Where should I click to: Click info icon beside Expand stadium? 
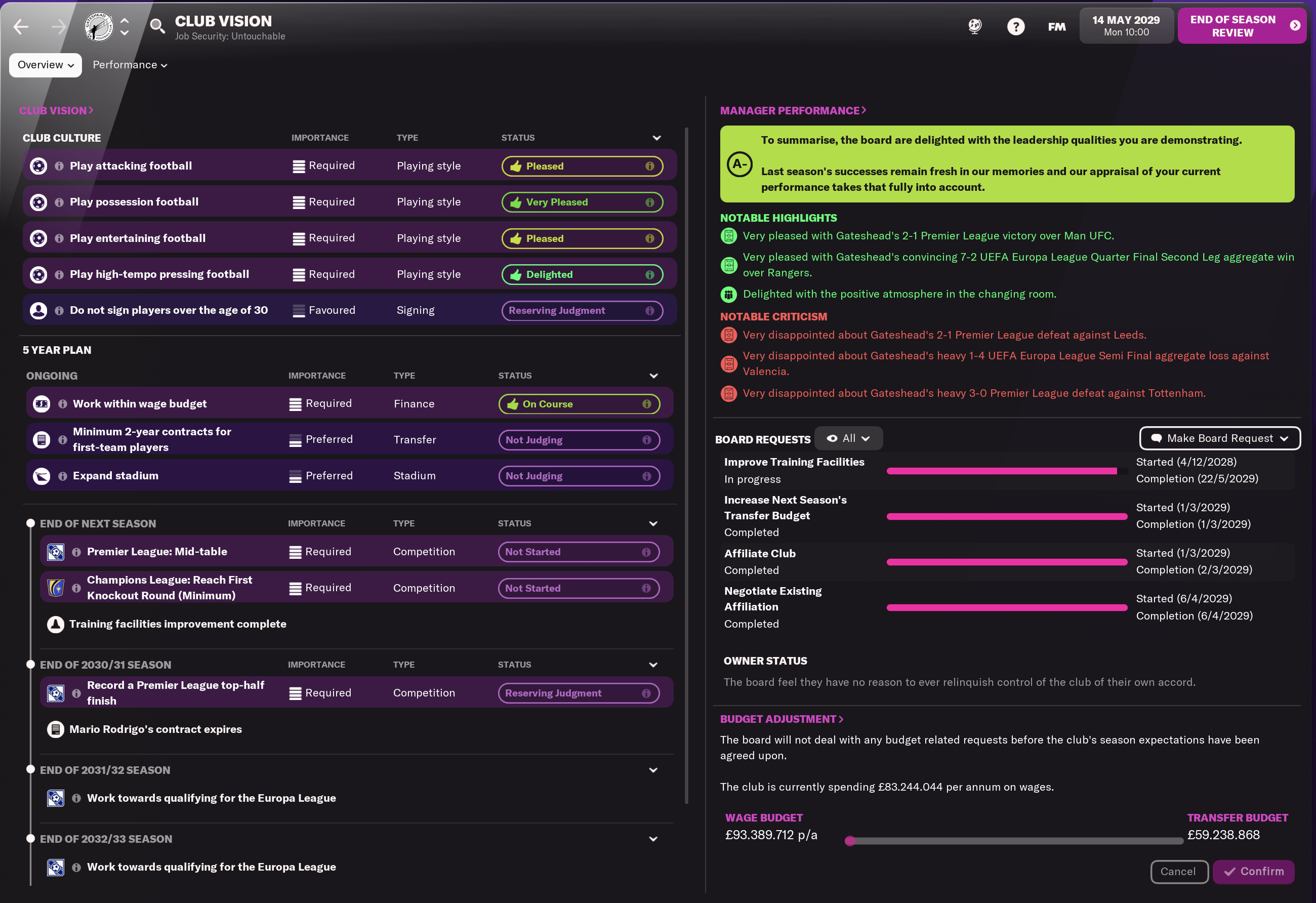tap(62, 477)
